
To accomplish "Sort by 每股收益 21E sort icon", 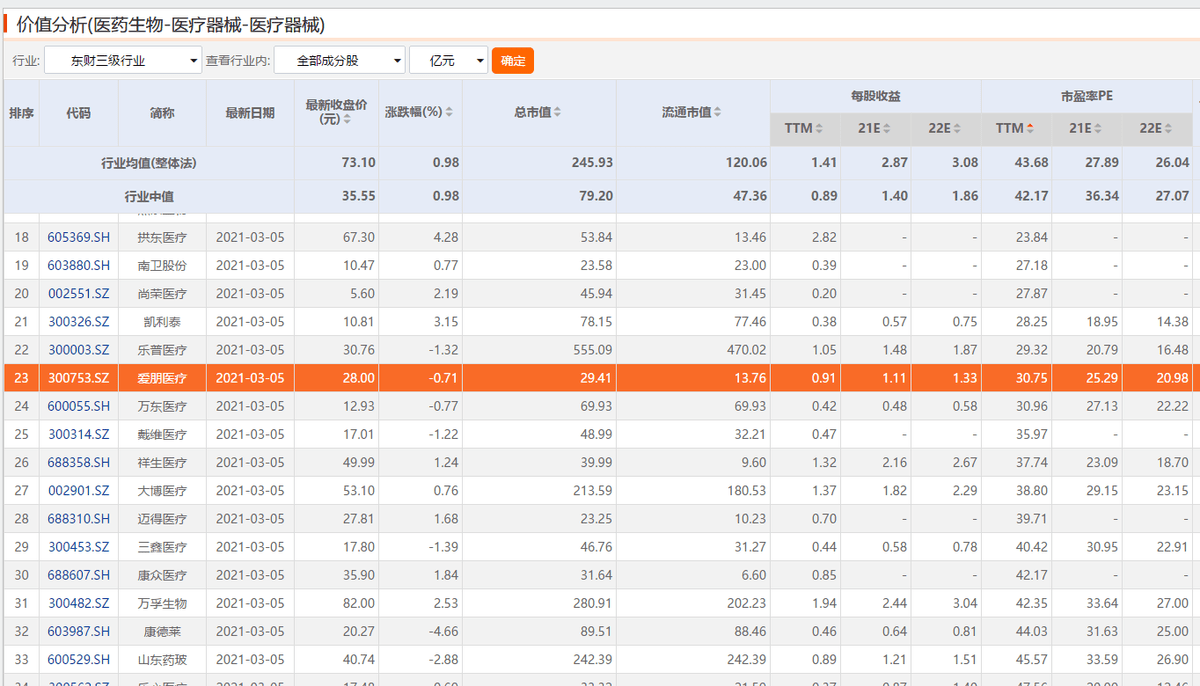I will [887, 129].
